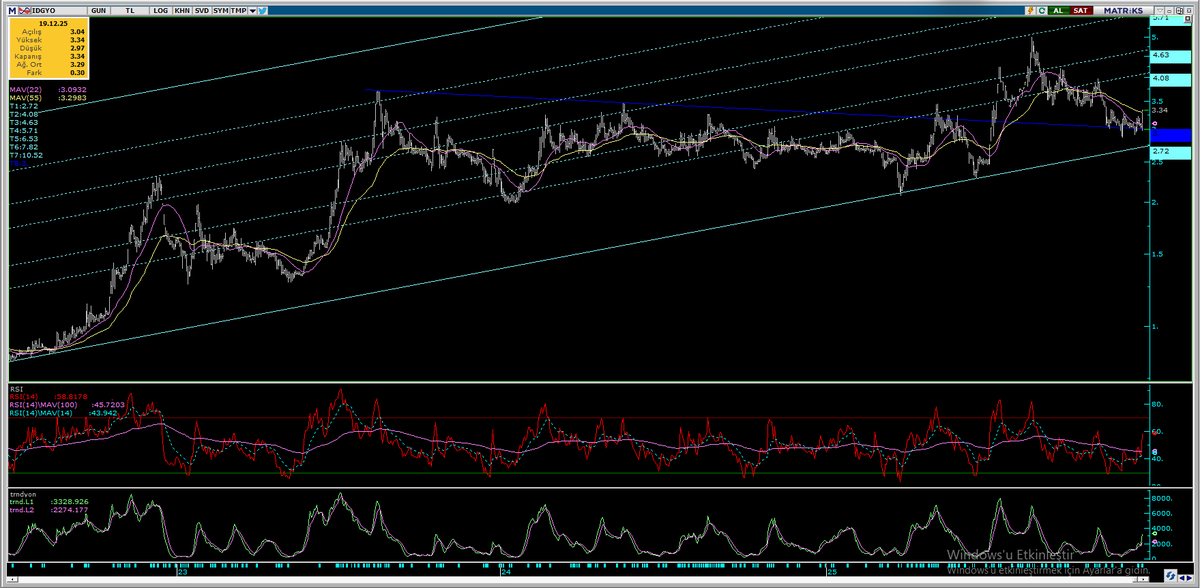This screenshot has height=588, width=1200.
Task: Select the trnd.L2 indicator label
Action: coord(21,510)
